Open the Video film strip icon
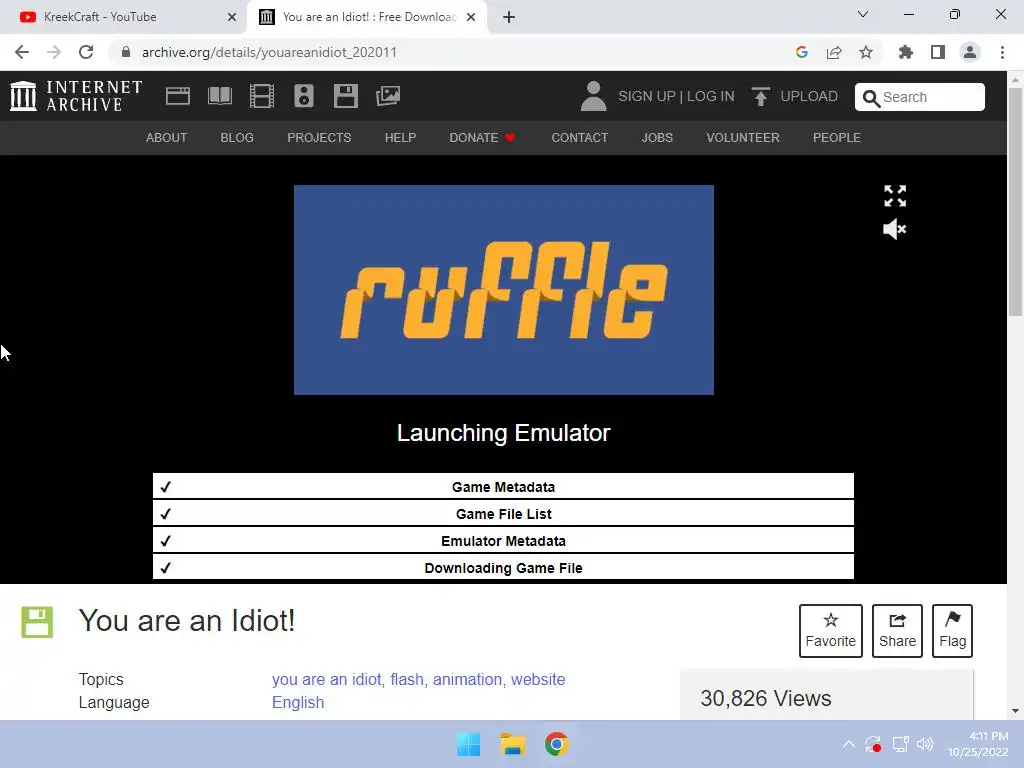Image resolution: width=1024 pixels, height=768 pixels. 262,96
